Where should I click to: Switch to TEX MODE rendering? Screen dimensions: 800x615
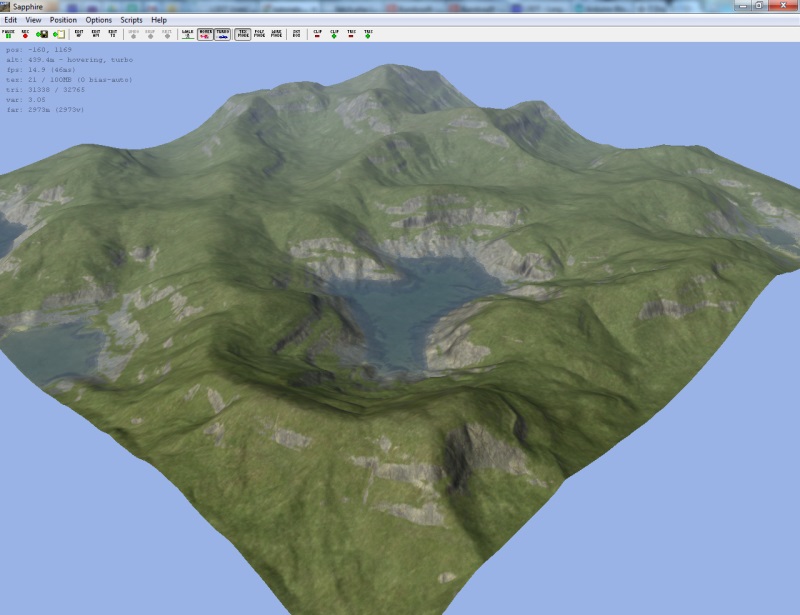pyautogui.click(x=243, y=33)
